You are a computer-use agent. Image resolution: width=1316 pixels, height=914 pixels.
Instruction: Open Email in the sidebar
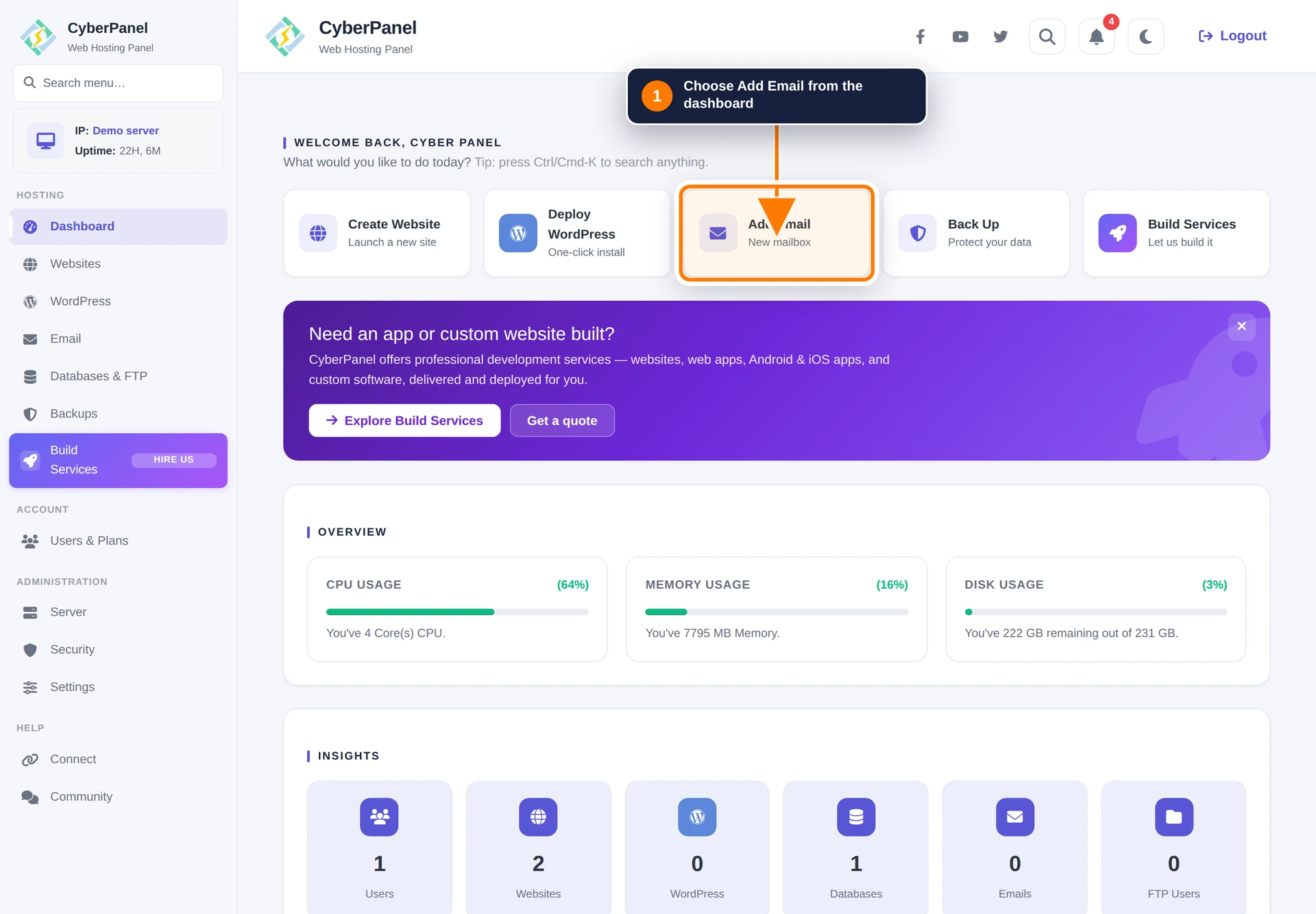(118, 339)
